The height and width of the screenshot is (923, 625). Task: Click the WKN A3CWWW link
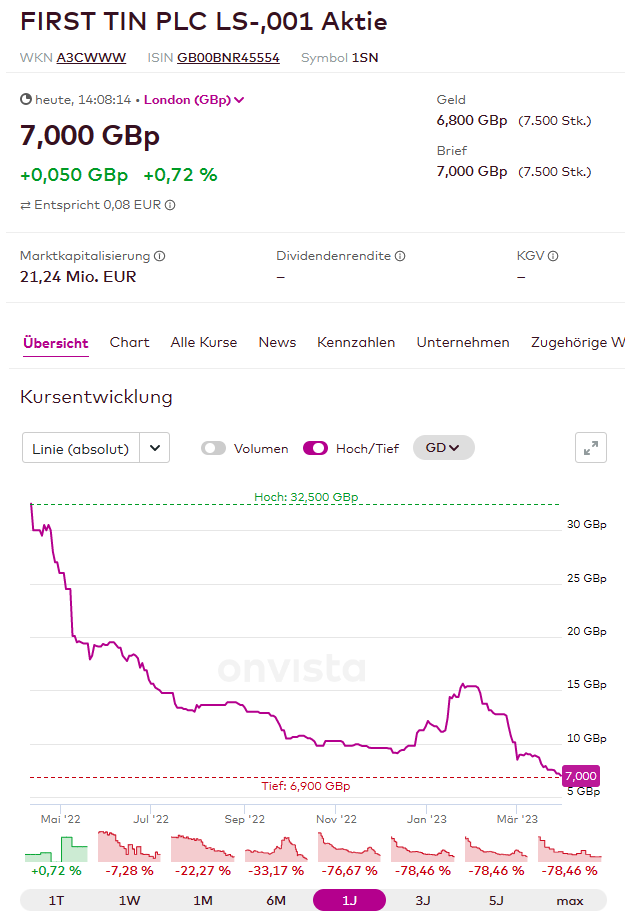91,58
